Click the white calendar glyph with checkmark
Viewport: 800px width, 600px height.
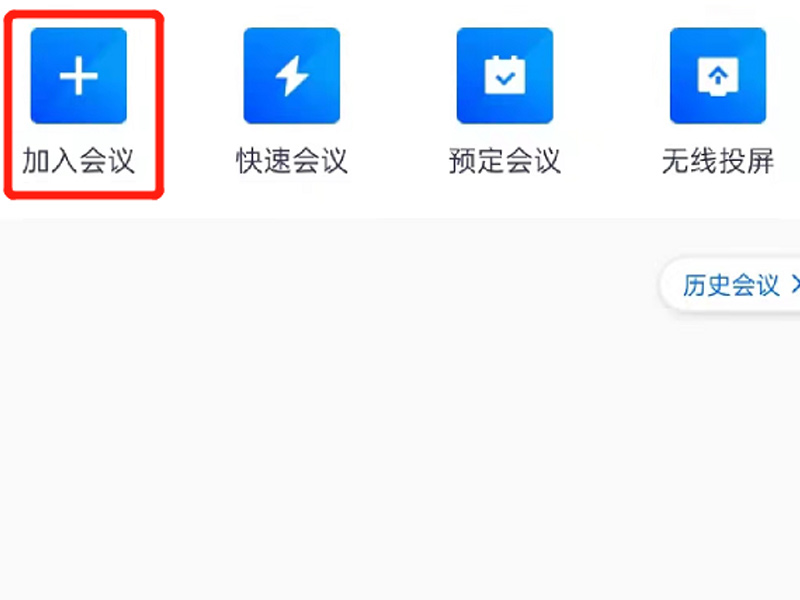point(505,75)
